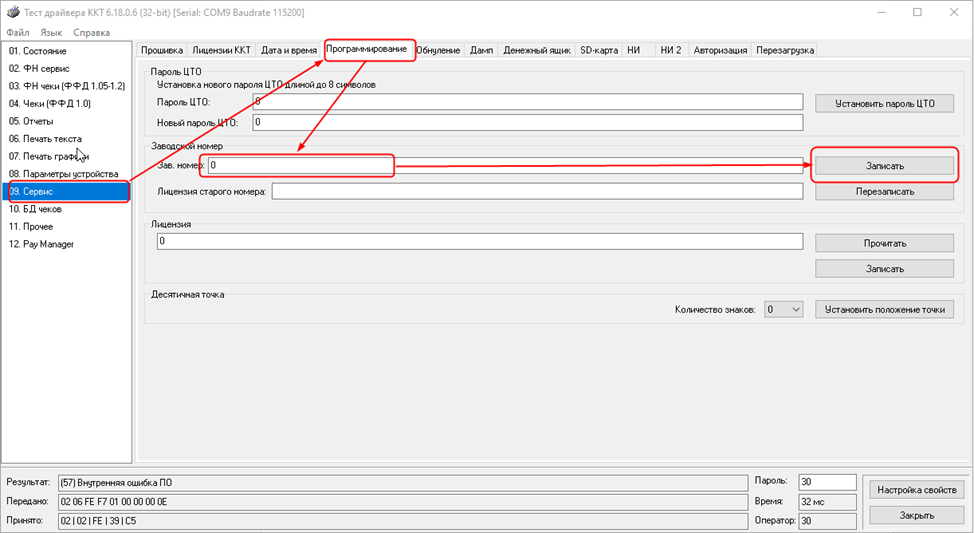
Task: Click the printer app icon in title bar
Action: pos(12,12)
